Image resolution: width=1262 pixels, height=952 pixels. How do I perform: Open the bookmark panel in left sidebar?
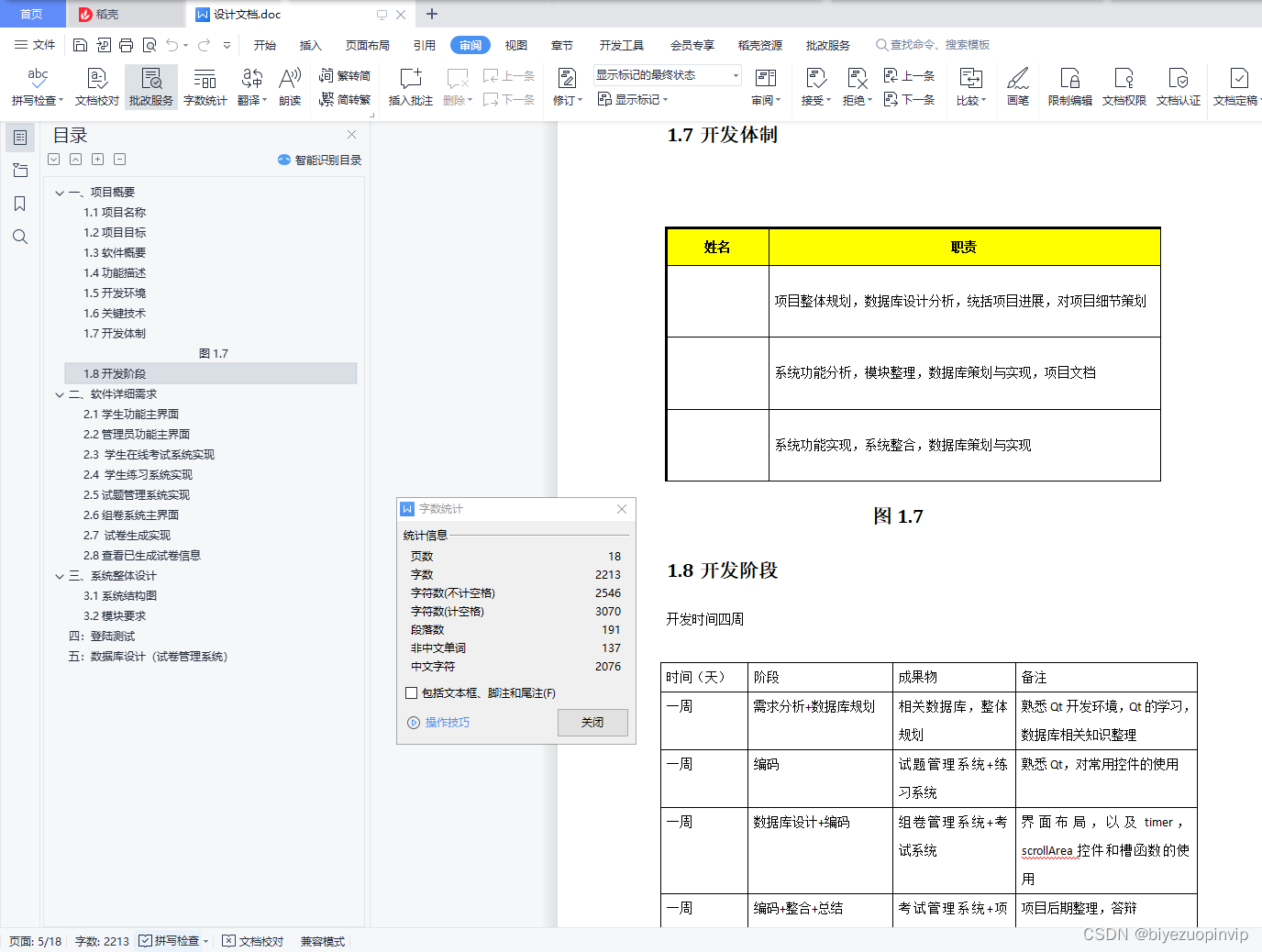[20, 204]
